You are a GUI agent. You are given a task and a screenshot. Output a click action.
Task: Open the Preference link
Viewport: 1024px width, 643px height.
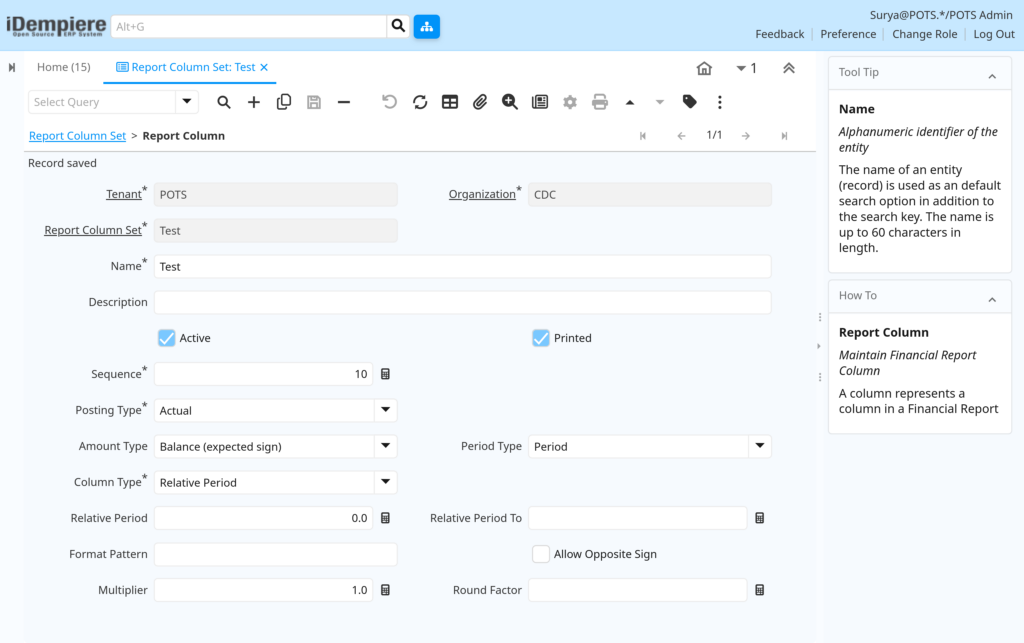pos(848,34)
